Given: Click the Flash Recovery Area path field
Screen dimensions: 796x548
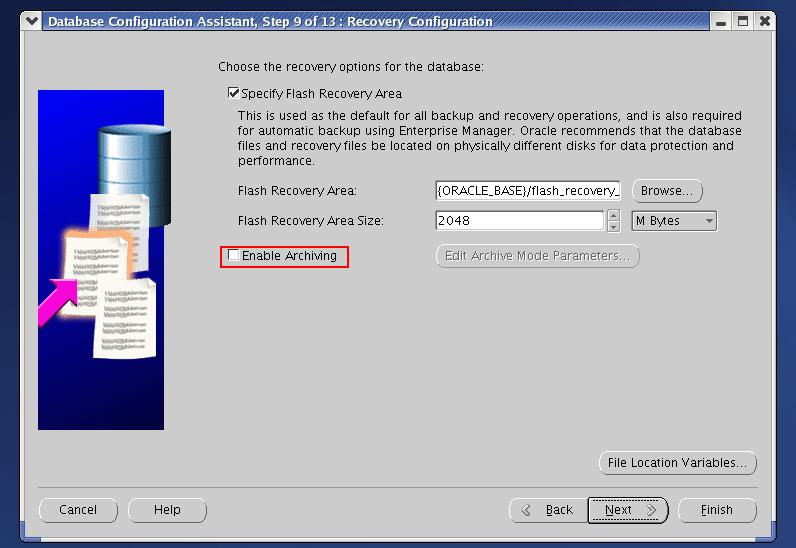Looking at the screenshot, I should (528, 190).
